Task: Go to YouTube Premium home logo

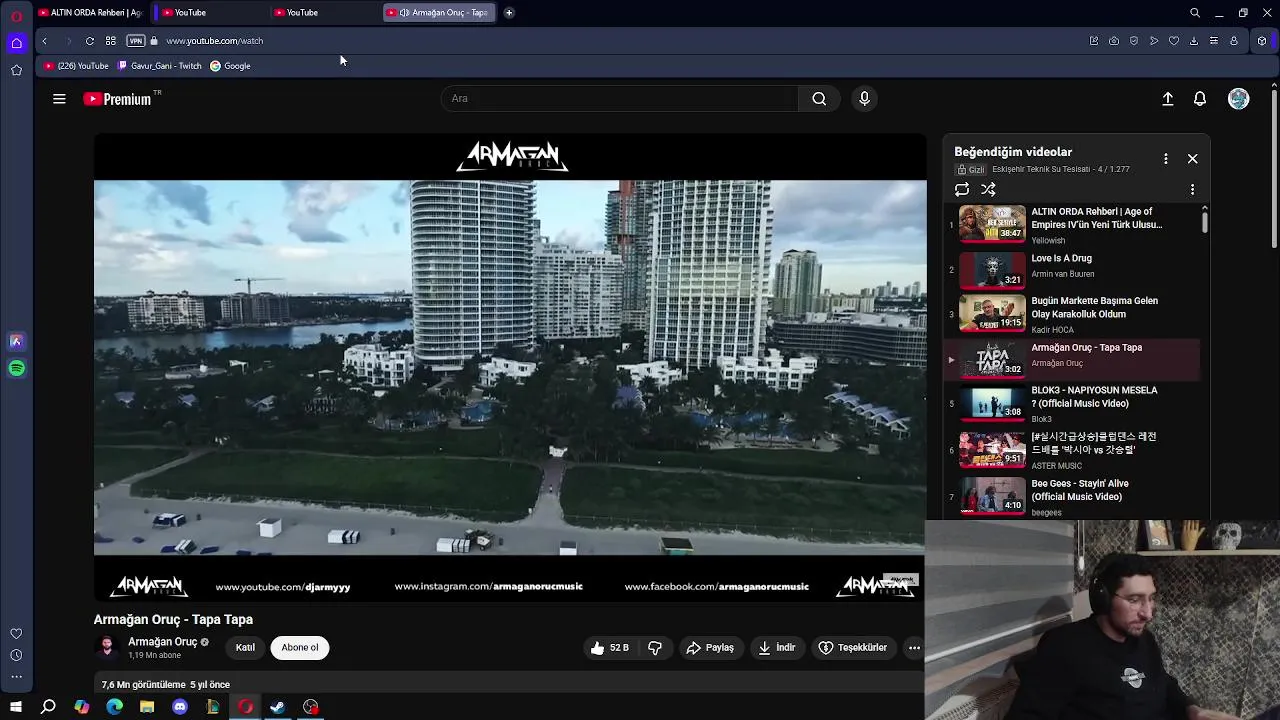Action: click(x=117, y=99)
